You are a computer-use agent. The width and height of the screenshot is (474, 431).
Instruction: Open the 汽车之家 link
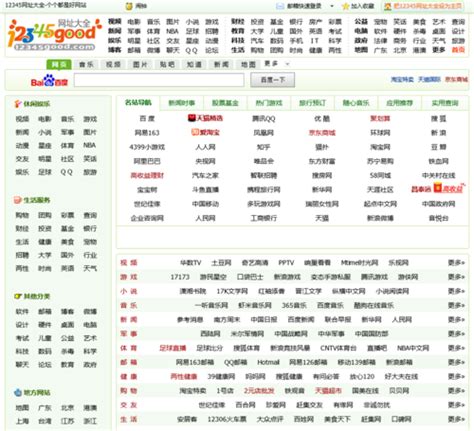click(205, 175)
